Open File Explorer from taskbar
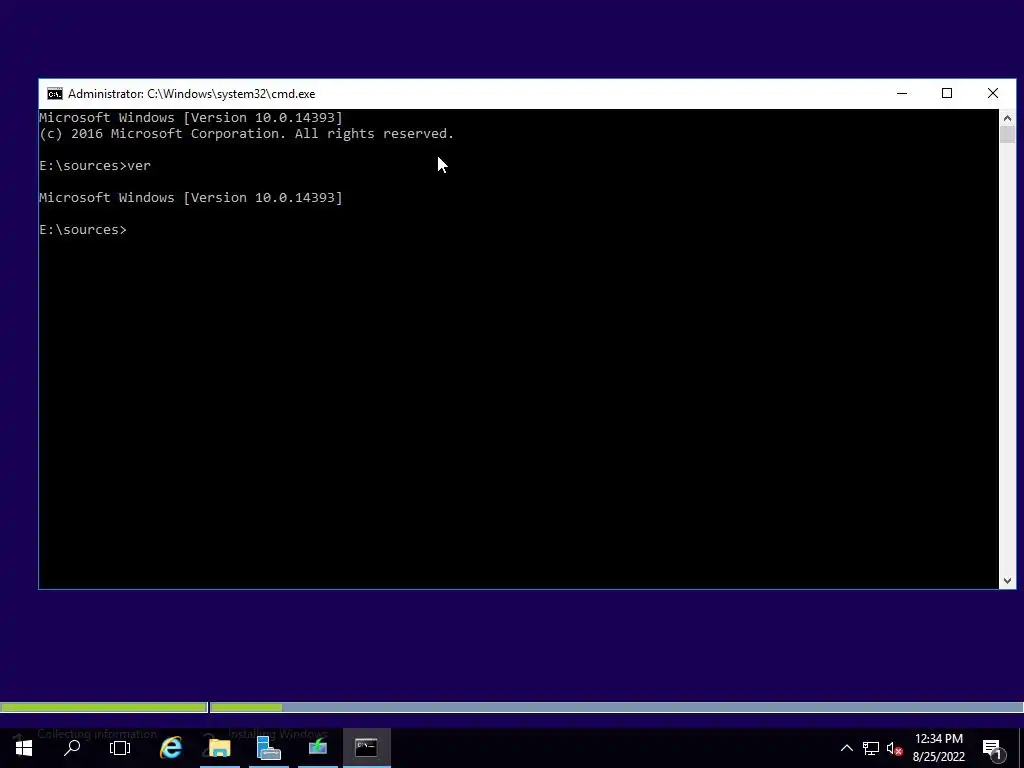This screenshot has height=768, width=1024. click(220, 748)
